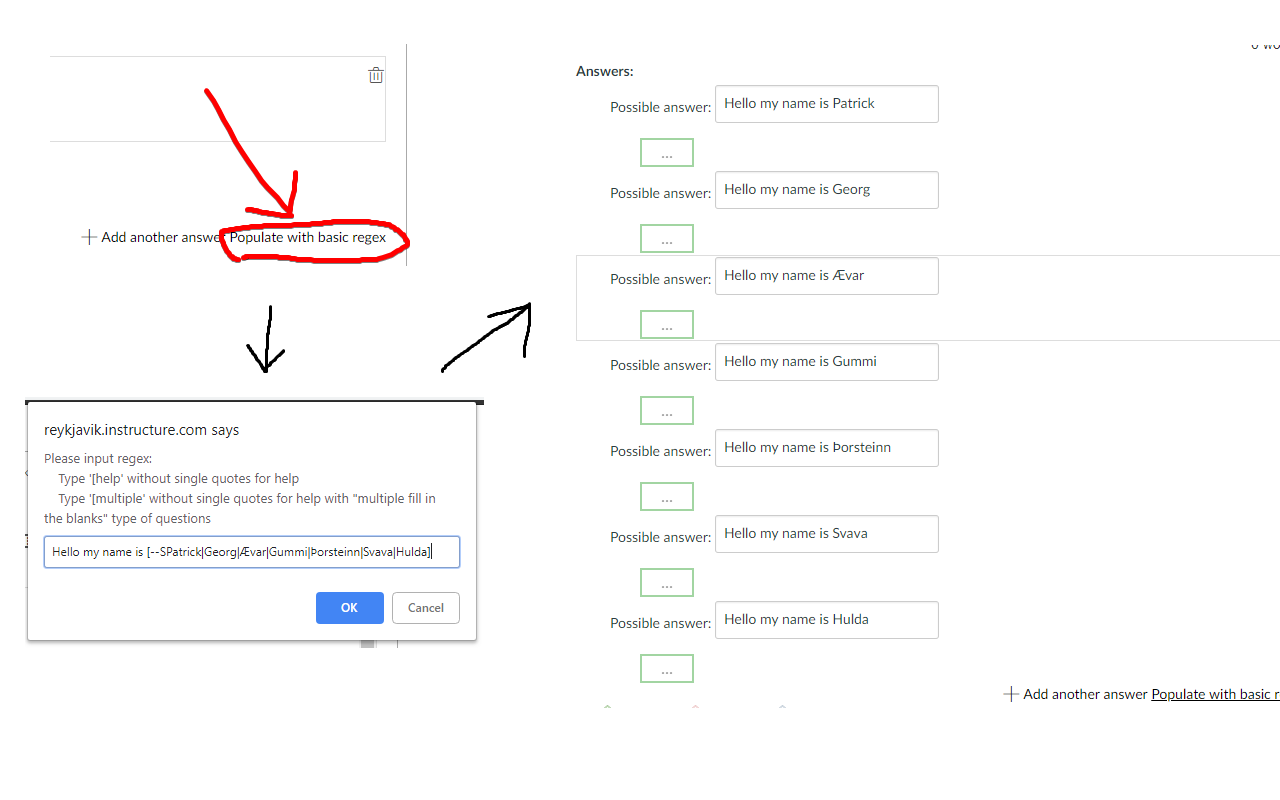
Task: Delete answer using the trash icon
Action: click(x=376, y=75)
